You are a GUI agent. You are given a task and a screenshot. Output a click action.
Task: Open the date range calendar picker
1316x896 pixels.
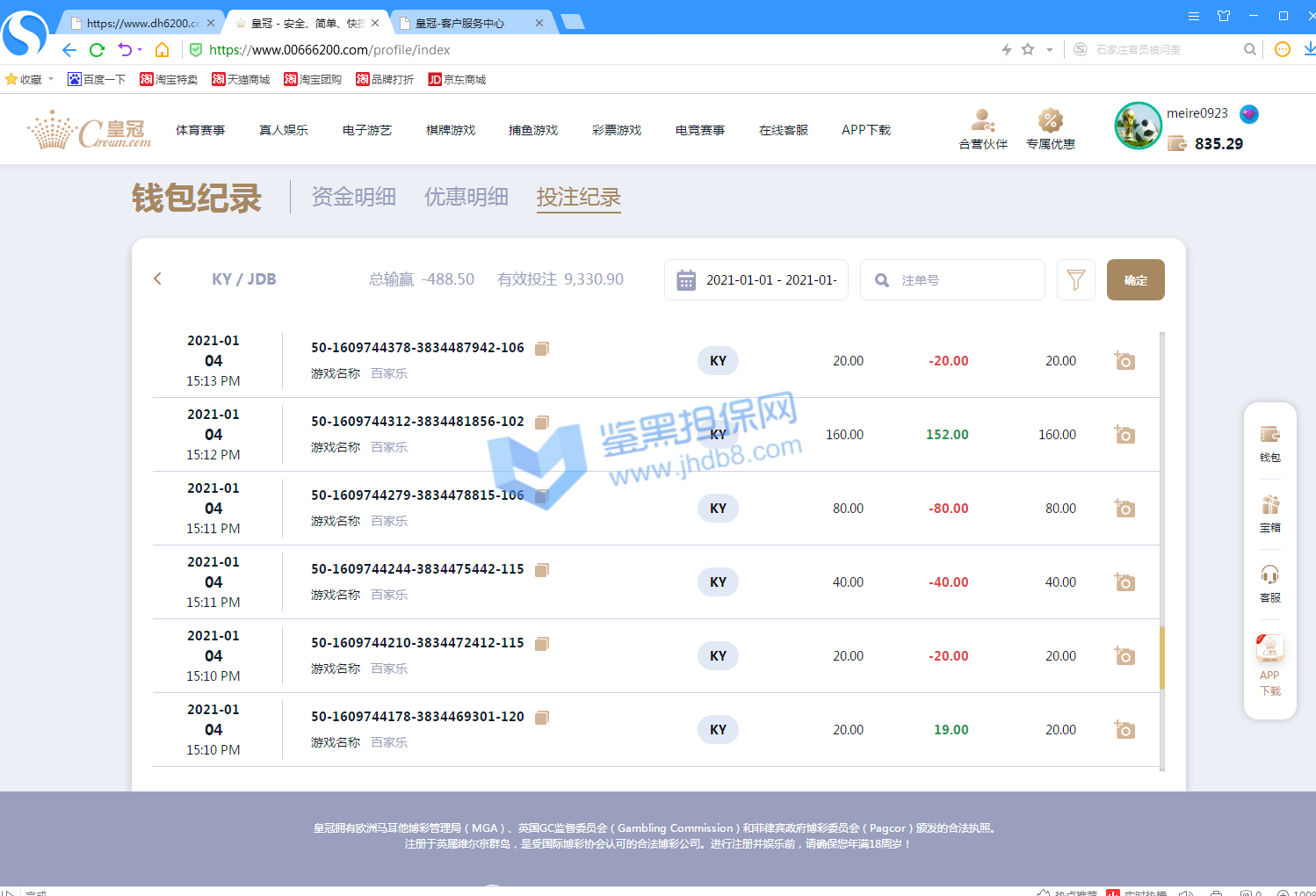coord(686,280)
